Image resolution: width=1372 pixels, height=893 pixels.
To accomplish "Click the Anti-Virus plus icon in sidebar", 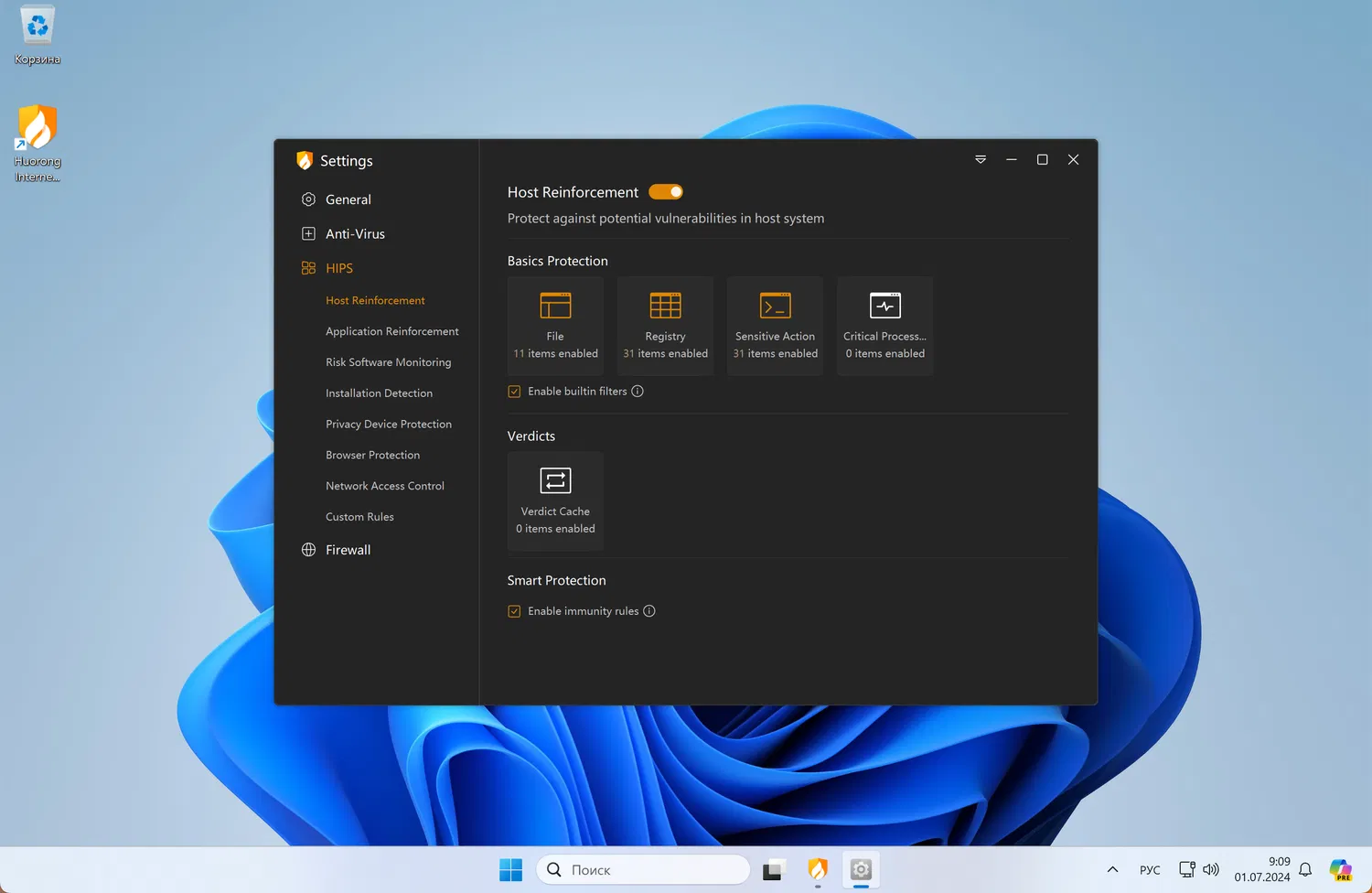I will (x=308, y=233).
